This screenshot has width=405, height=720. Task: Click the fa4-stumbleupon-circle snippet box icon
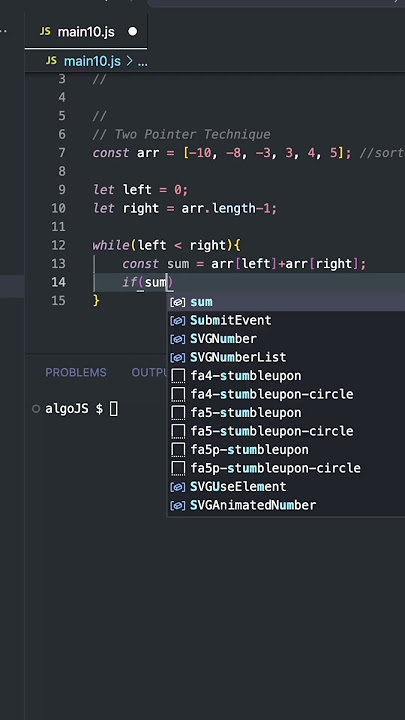tap(178, 394)
